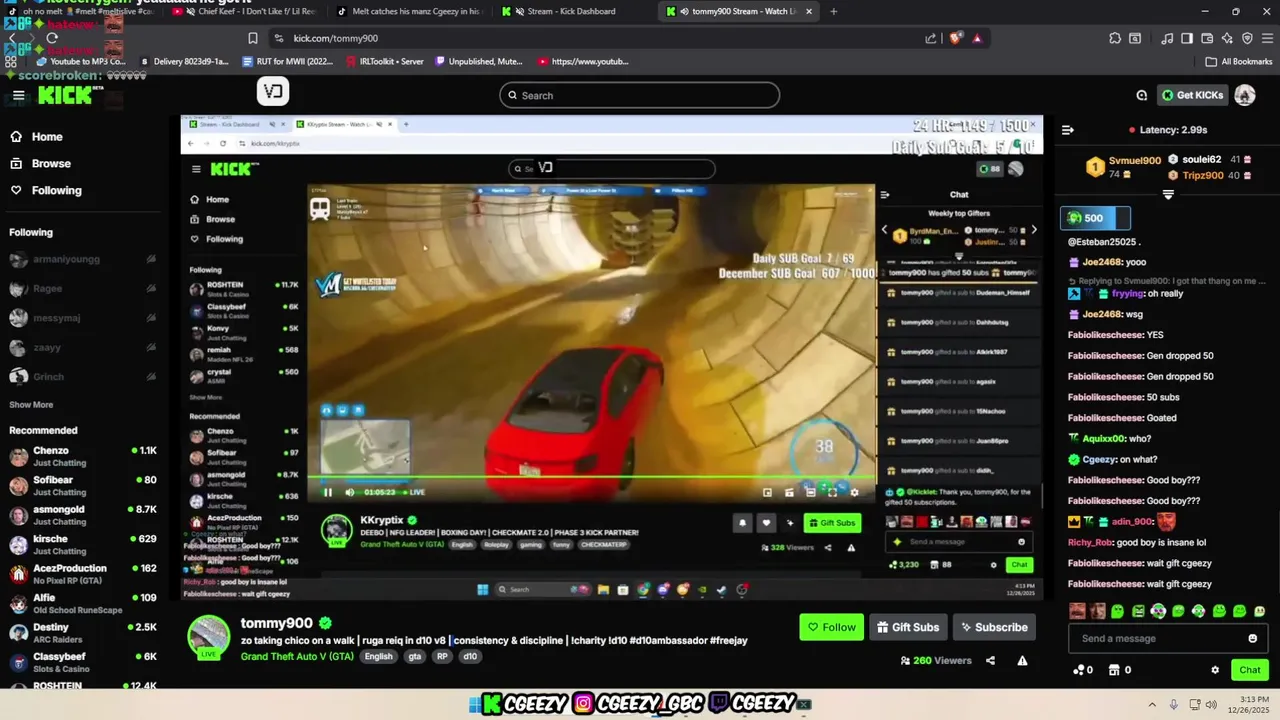The width and height of the screenshot is (1280, 720).
Task: Click the Get KICKs button
Action: (1192, 95)
